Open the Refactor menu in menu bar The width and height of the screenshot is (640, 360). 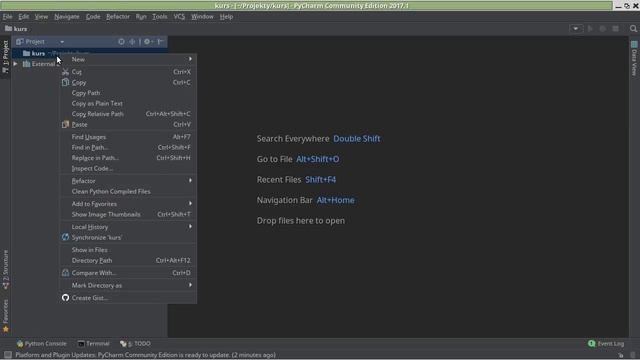tap(118, 17)
